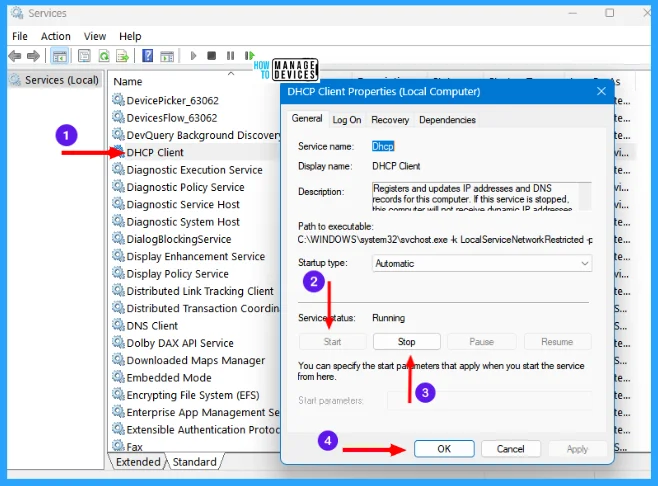Switch to the Extended view tab

click(x=138, y=462)
